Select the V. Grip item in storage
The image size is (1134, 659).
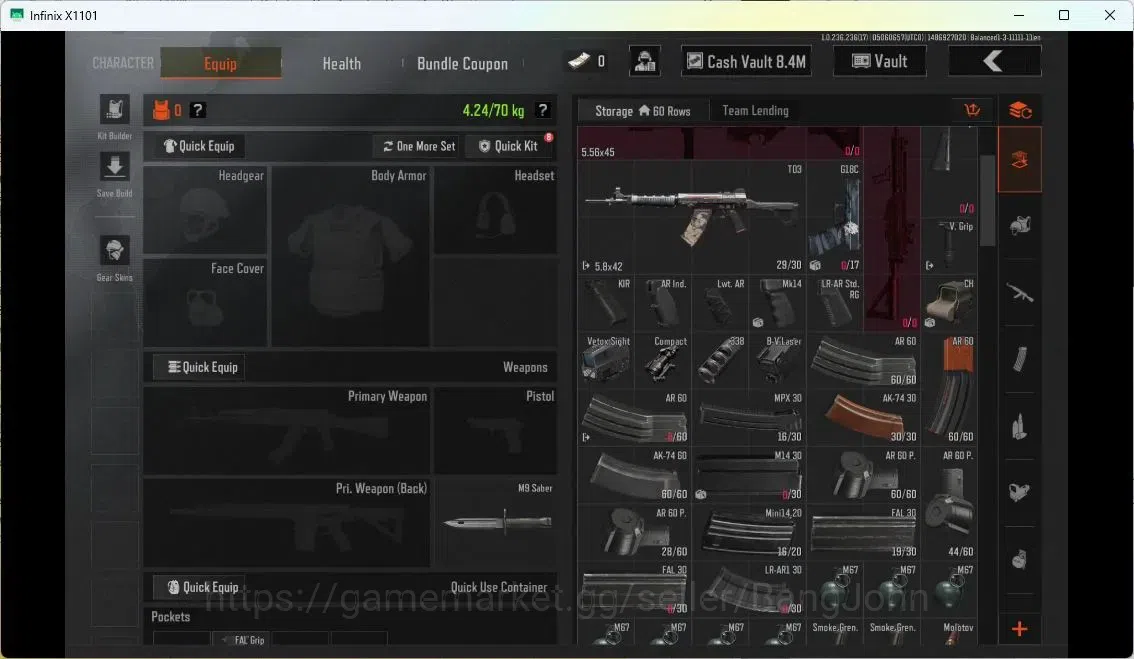[950, 246]
